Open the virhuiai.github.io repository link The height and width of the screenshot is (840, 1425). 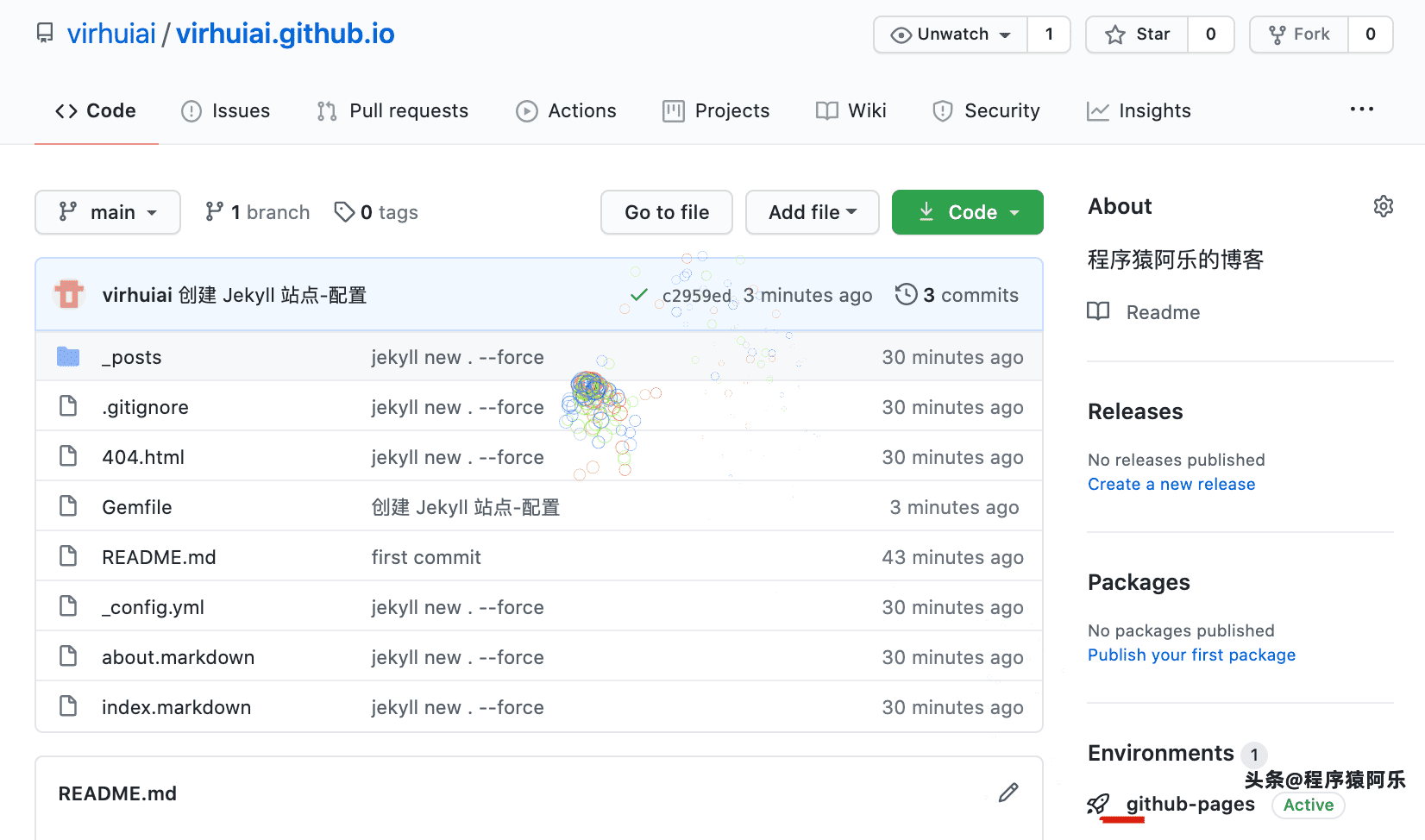[286, 34]
